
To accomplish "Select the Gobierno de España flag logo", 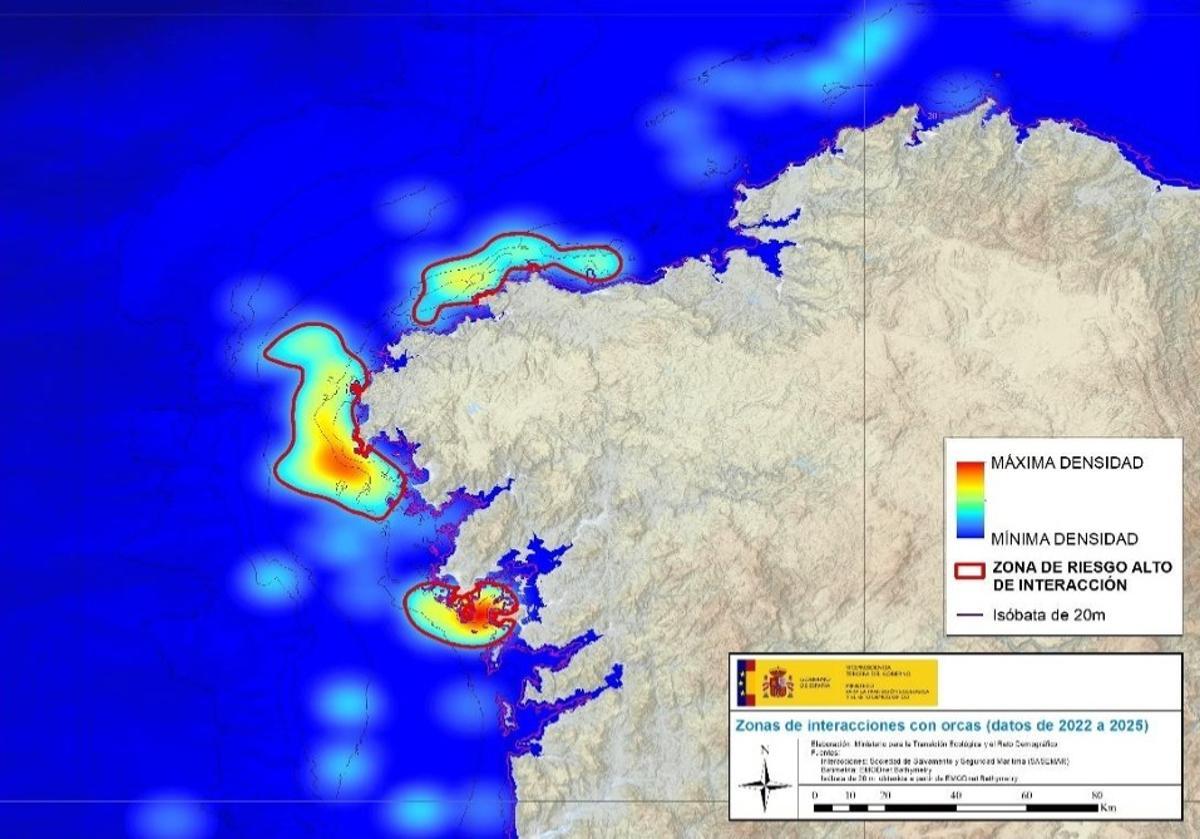I will (746, 680).
